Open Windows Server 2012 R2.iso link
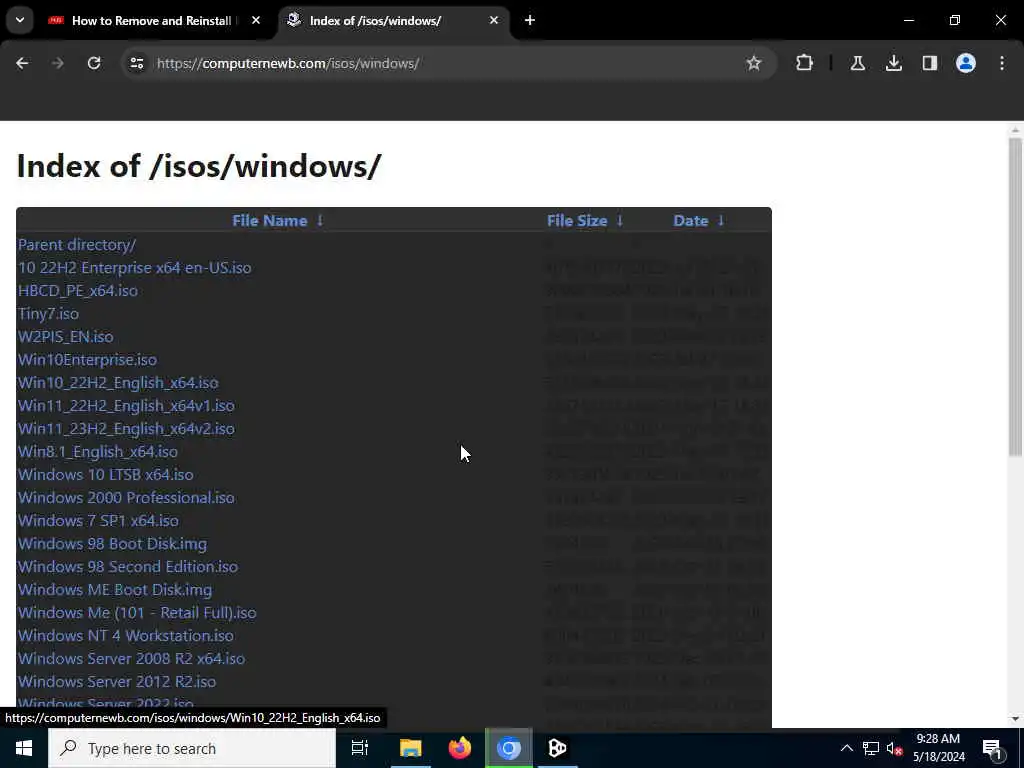1024x768 pixels. [117, 681]
